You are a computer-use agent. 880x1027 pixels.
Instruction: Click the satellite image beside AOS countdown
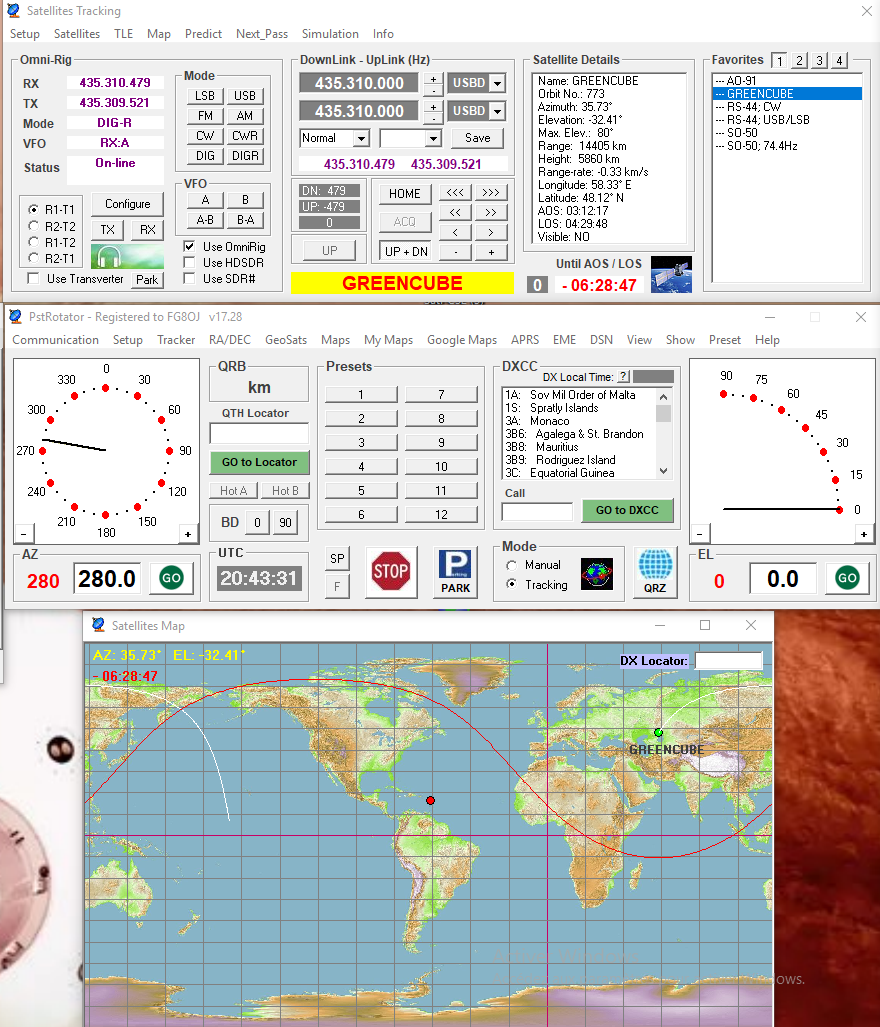(670, 275)
